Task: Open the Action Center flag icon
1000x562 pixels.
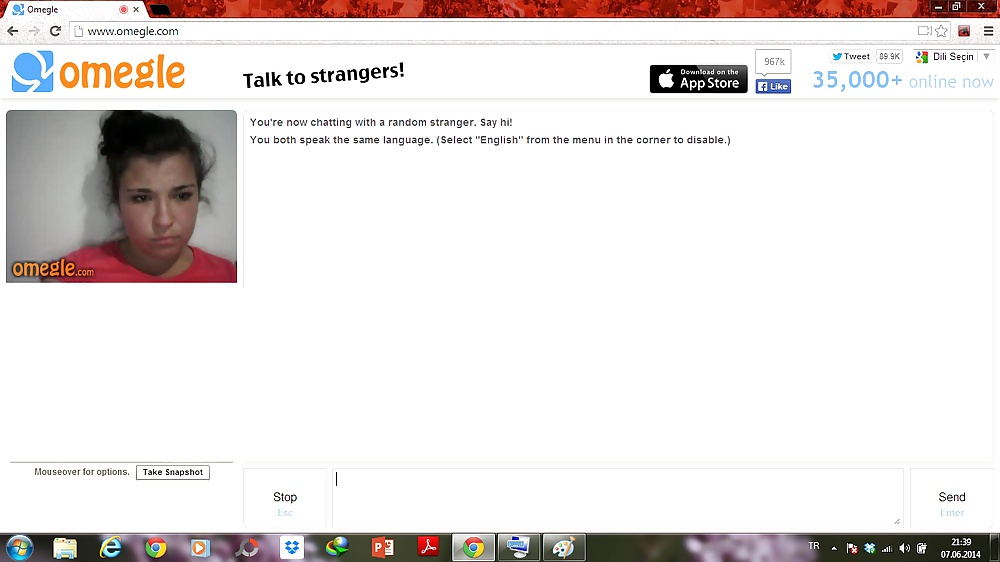Action: point(851,548)
